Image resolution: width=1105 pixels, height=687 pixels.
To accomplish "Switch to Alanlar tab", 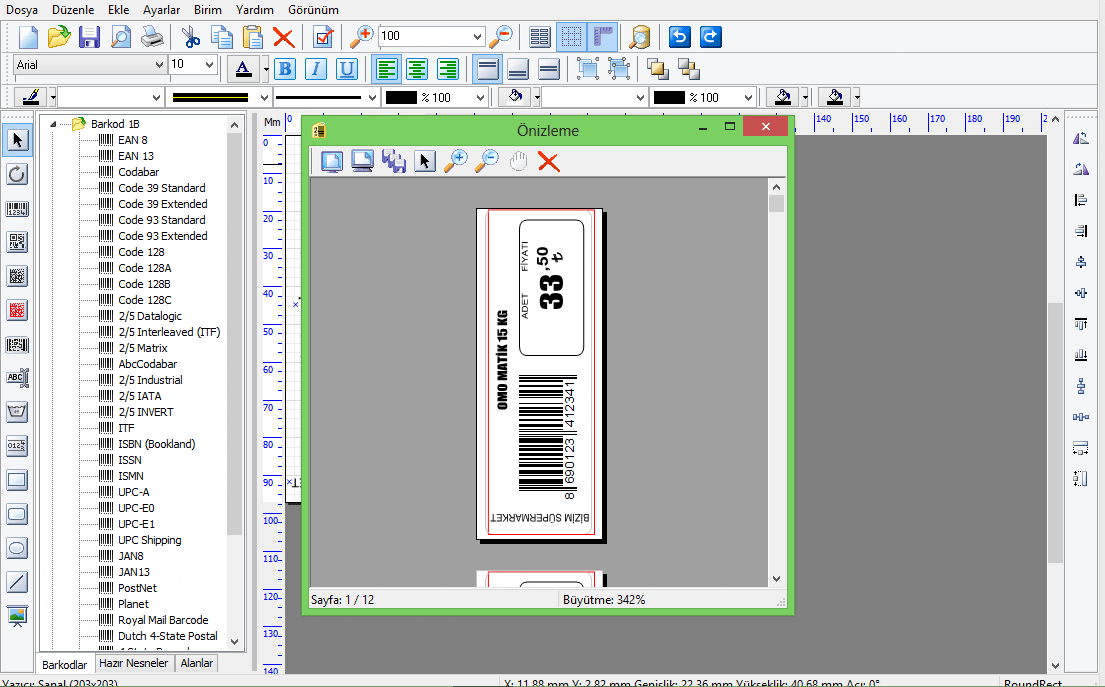I will [x=197, y=663].
